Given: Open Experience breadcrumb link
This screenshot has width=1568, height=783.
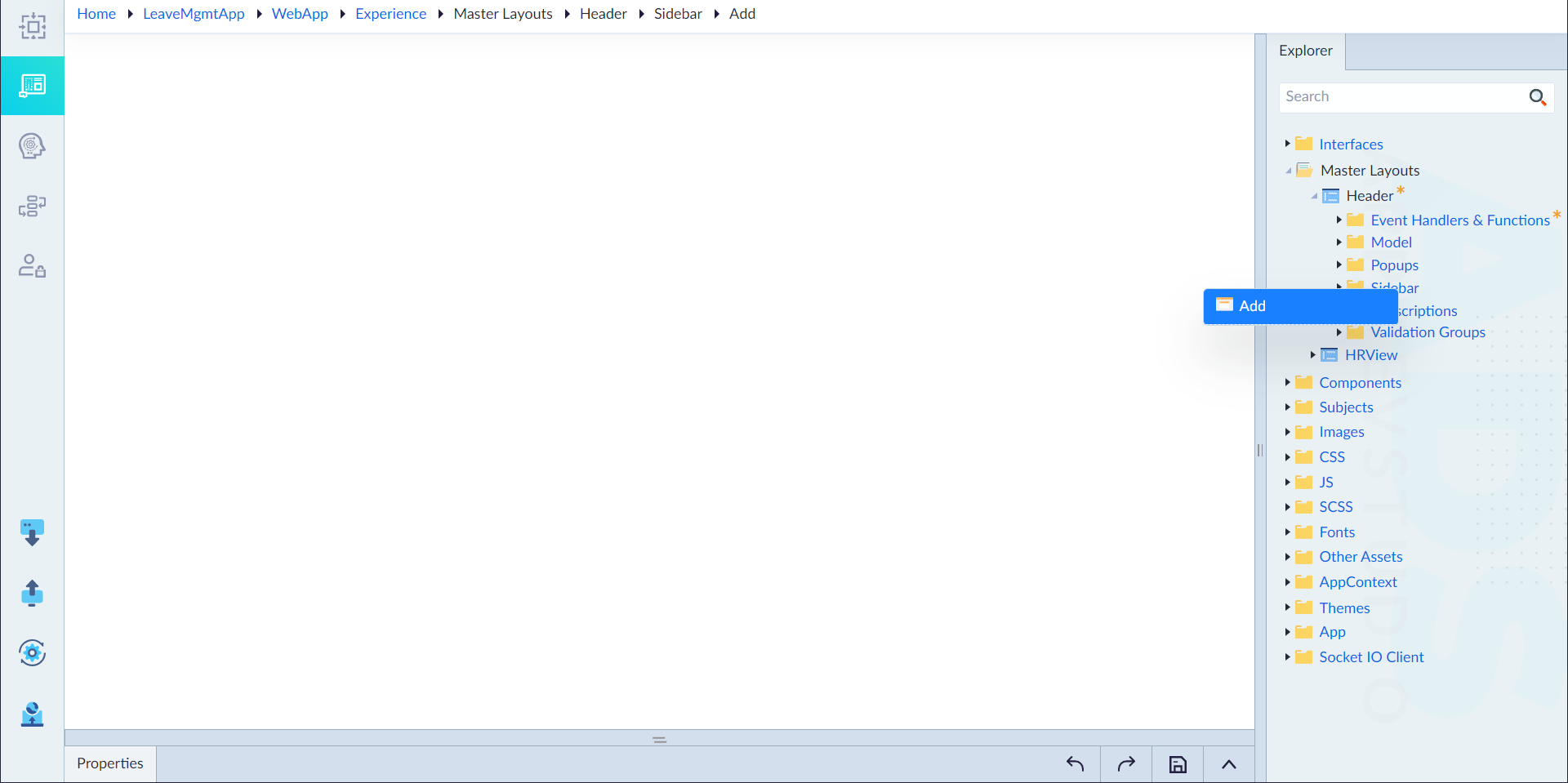Looking at the screenshot, I should pos(390,14).
